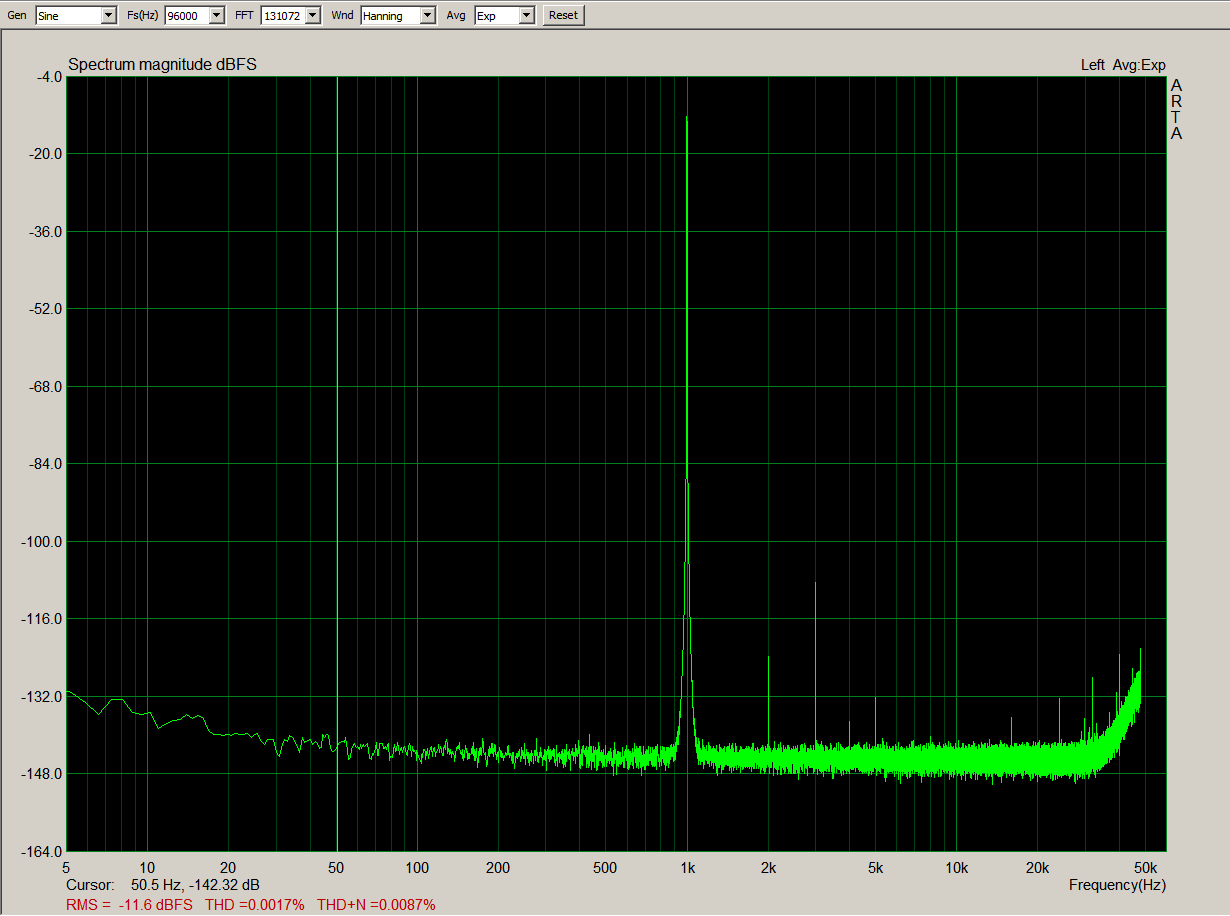Click the 50 frequency axis label
This screenshot has height=916, width=1230.
click(x=336, y=868)
